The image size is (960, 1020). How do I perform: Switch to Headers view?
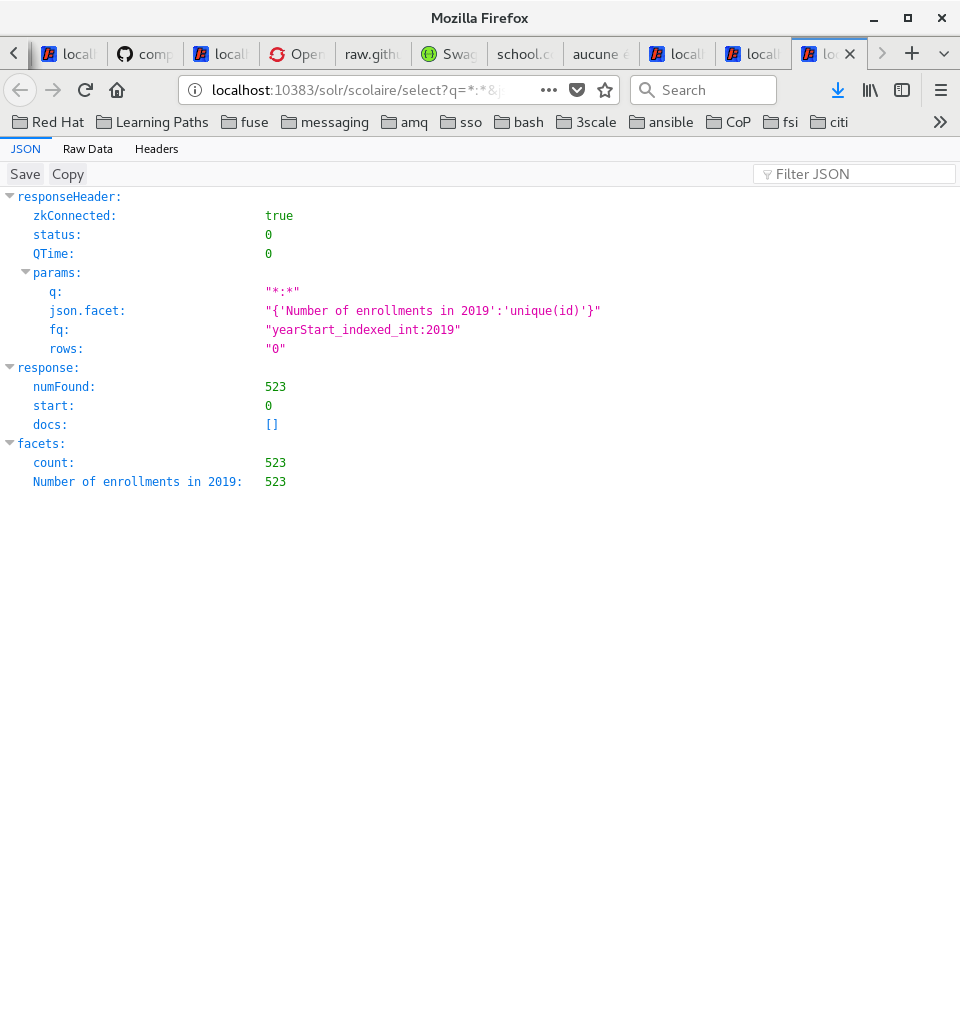pos(156,149)
